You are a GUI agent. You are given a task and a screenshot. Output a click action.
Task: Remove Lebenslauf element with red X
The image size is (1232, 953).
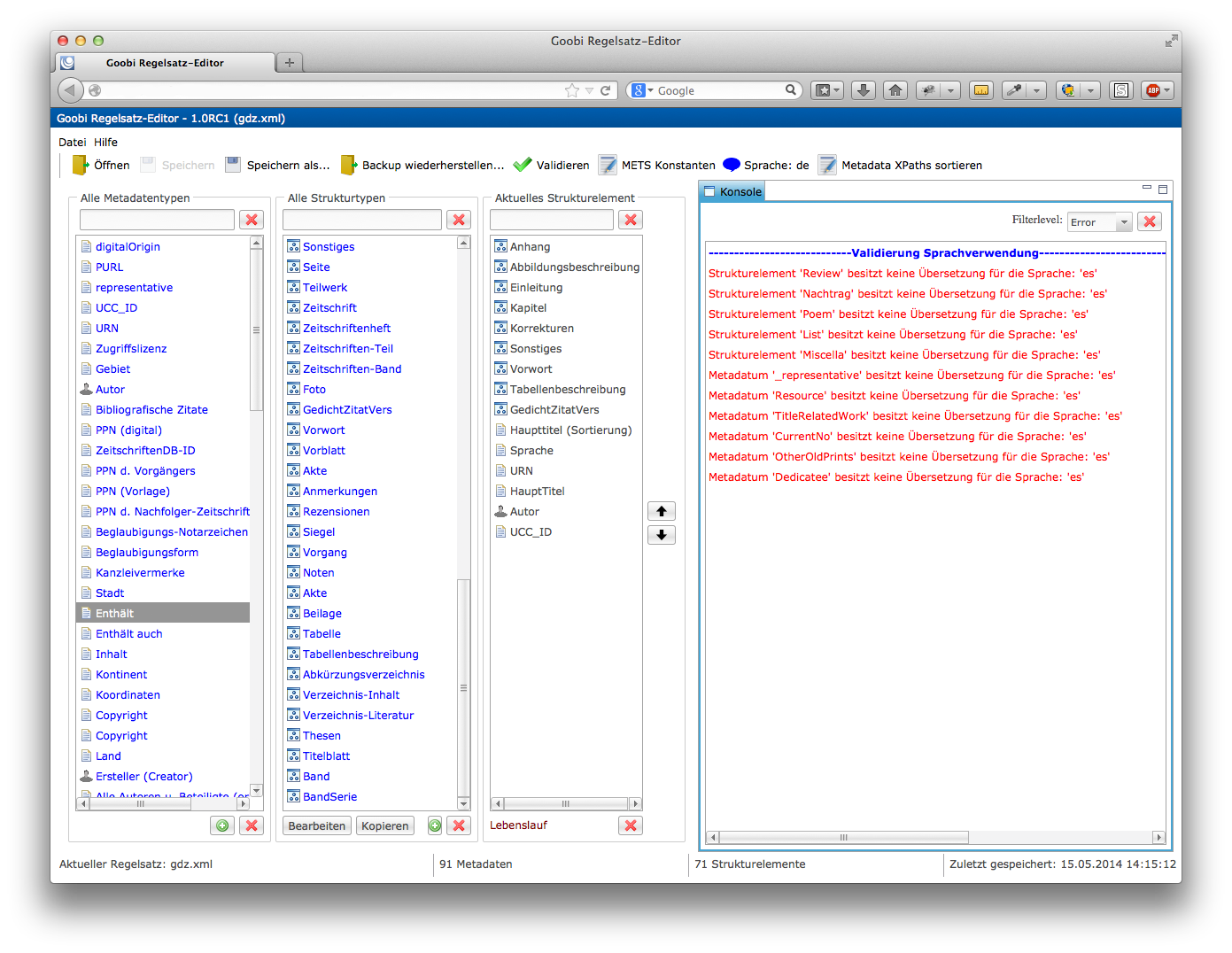[631, 825]
